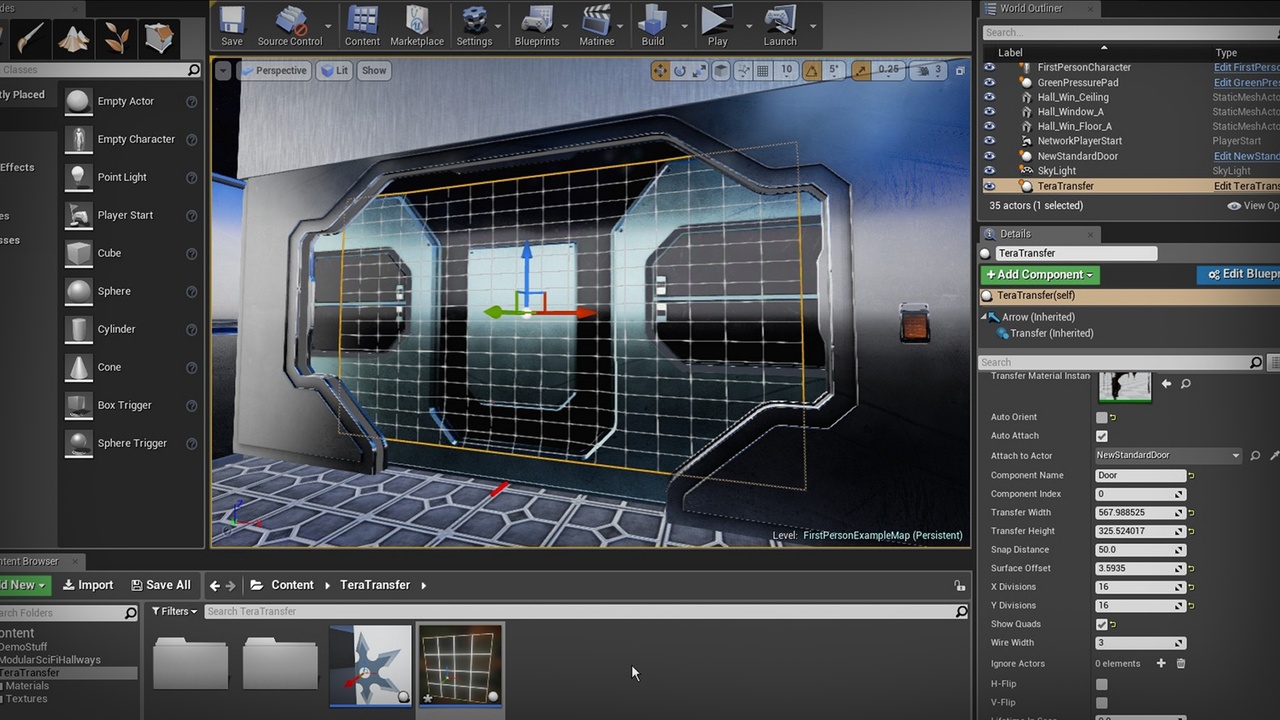Select the translate gizmo tool in viewport
The height and width of the screenshot is (720, 1280).
660,70
